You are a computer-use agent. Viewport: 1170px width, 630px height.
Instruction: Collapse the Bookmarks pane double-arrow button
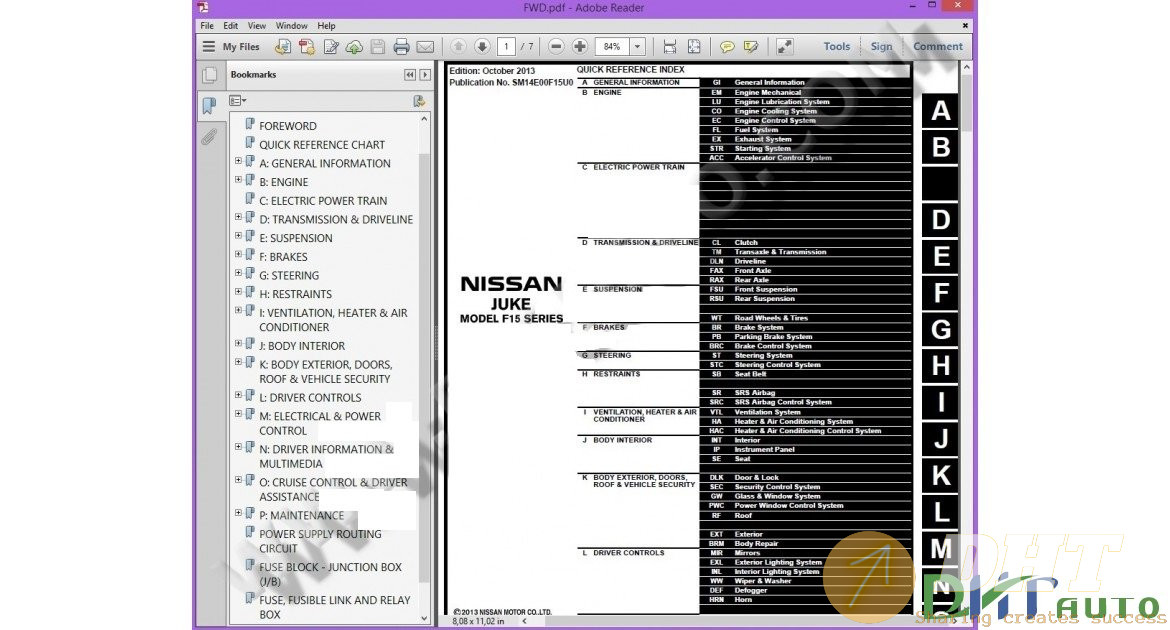(x=410, y=75)
